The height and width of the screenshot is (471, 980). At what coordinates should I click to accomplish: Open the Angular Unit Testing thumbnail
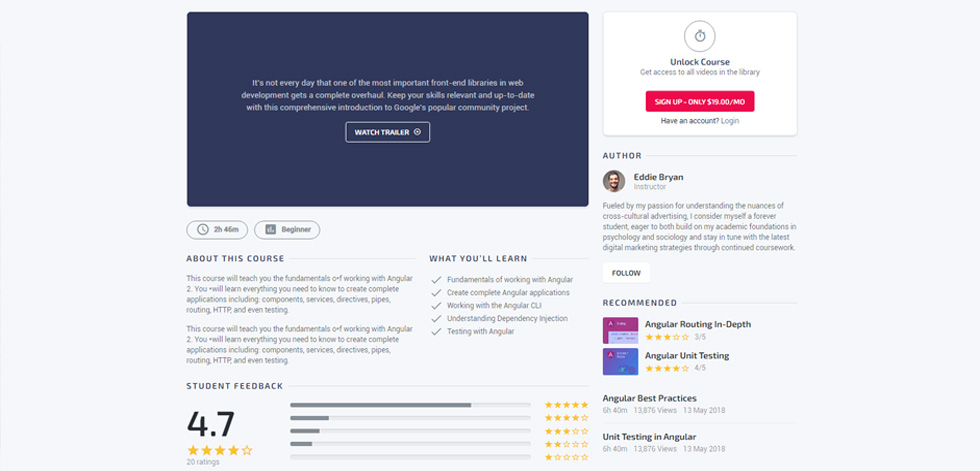click(x=620, y=362)
